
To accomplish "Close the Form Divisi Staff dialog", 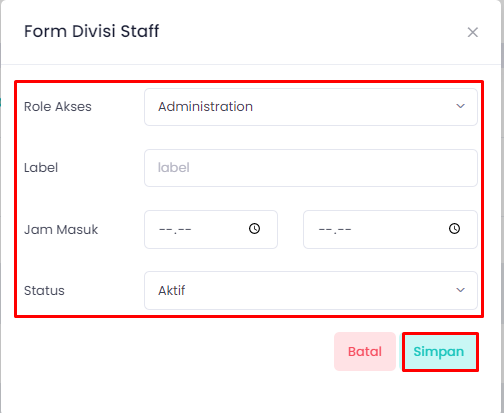I will [x=473, y=32].
